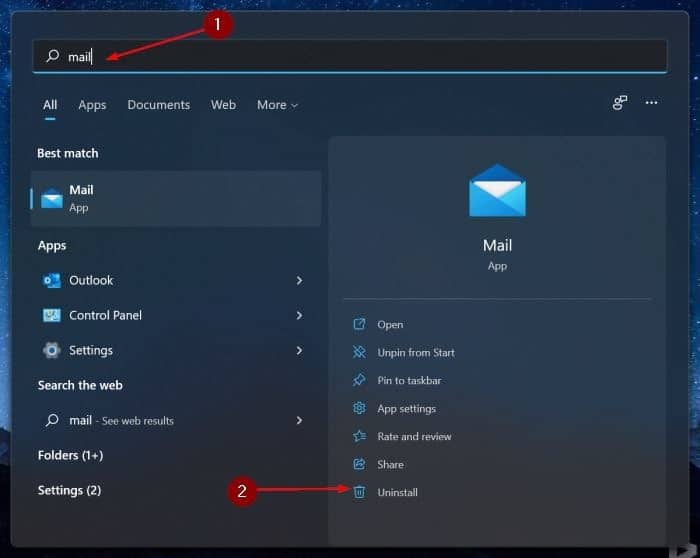Expand the mail web results chevron
Screen dimensions: 700x558
299,420
